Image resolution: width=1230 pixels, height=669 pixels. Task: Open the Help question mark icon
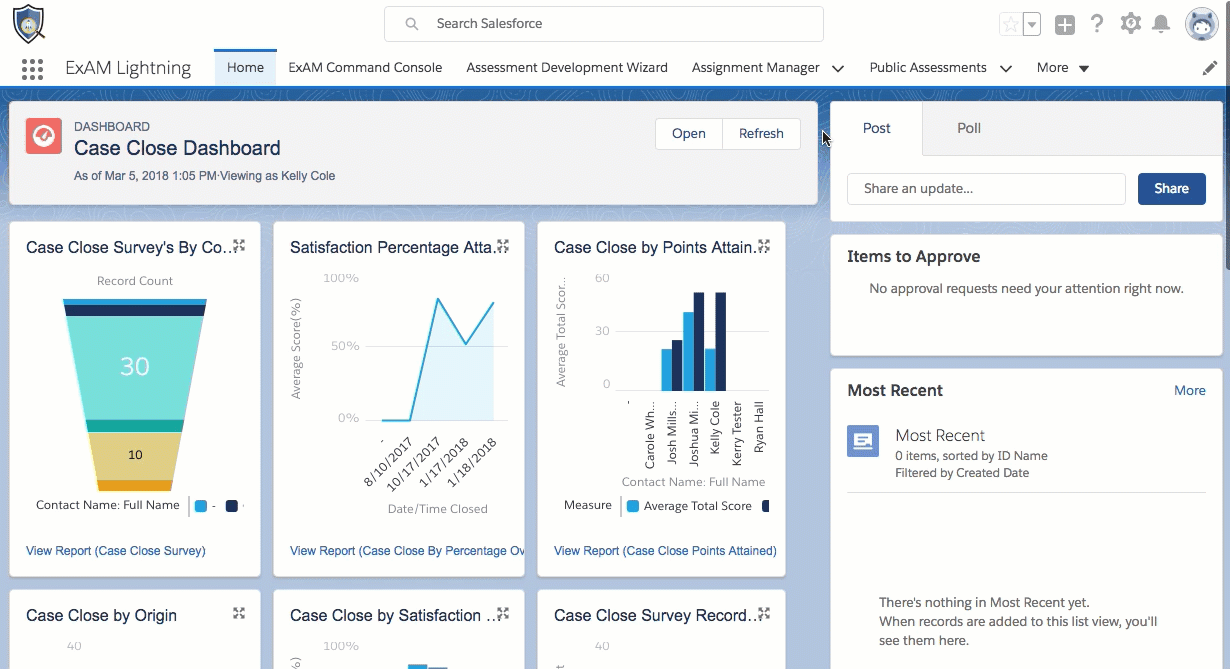click(1097, 24)
